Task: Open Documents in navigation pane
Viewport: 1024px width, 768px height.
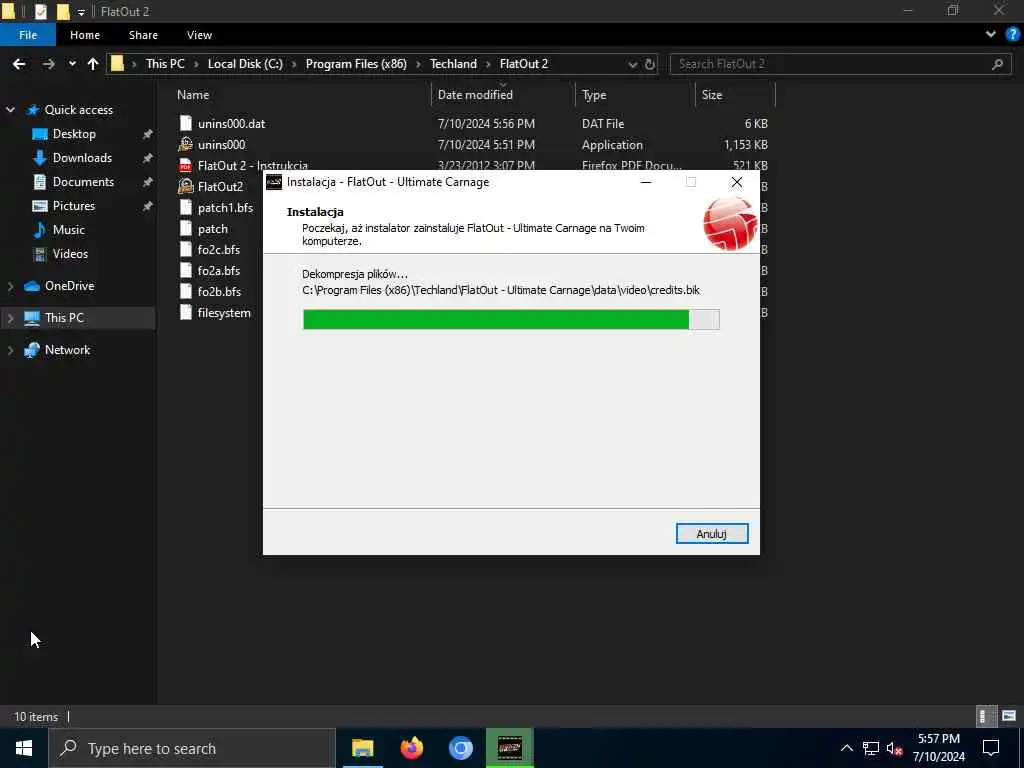Action: tap(83, 182)
